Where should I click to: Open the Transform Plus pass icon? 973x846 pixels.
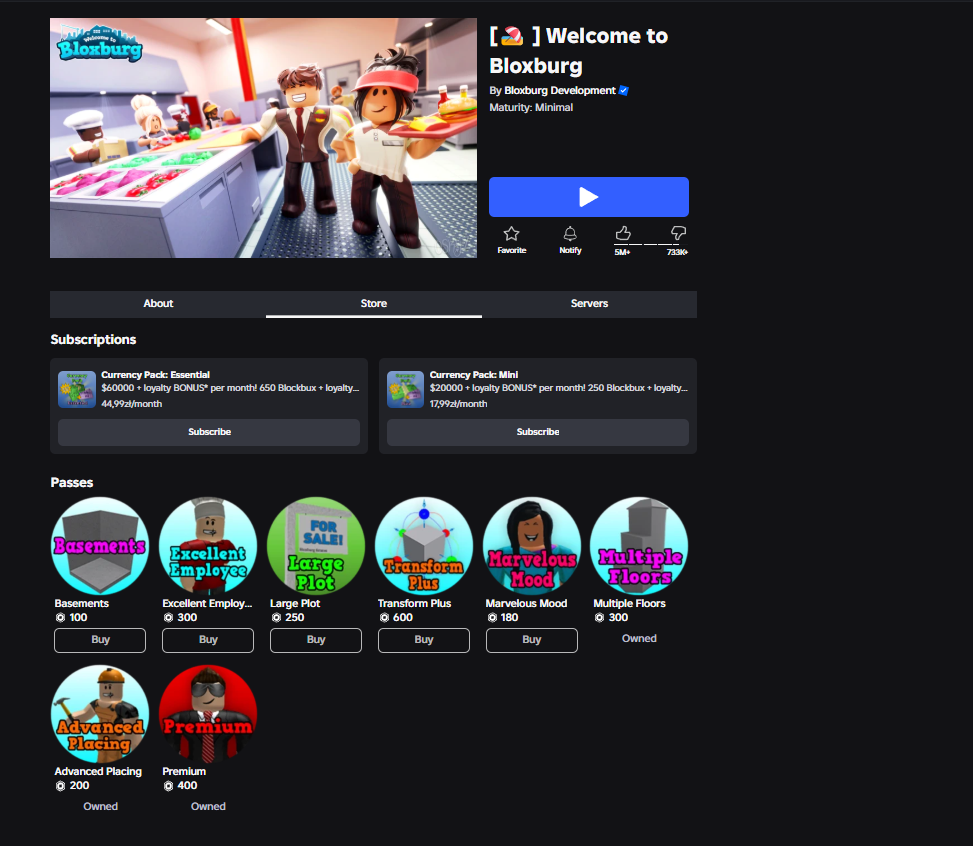coord(424,546)
